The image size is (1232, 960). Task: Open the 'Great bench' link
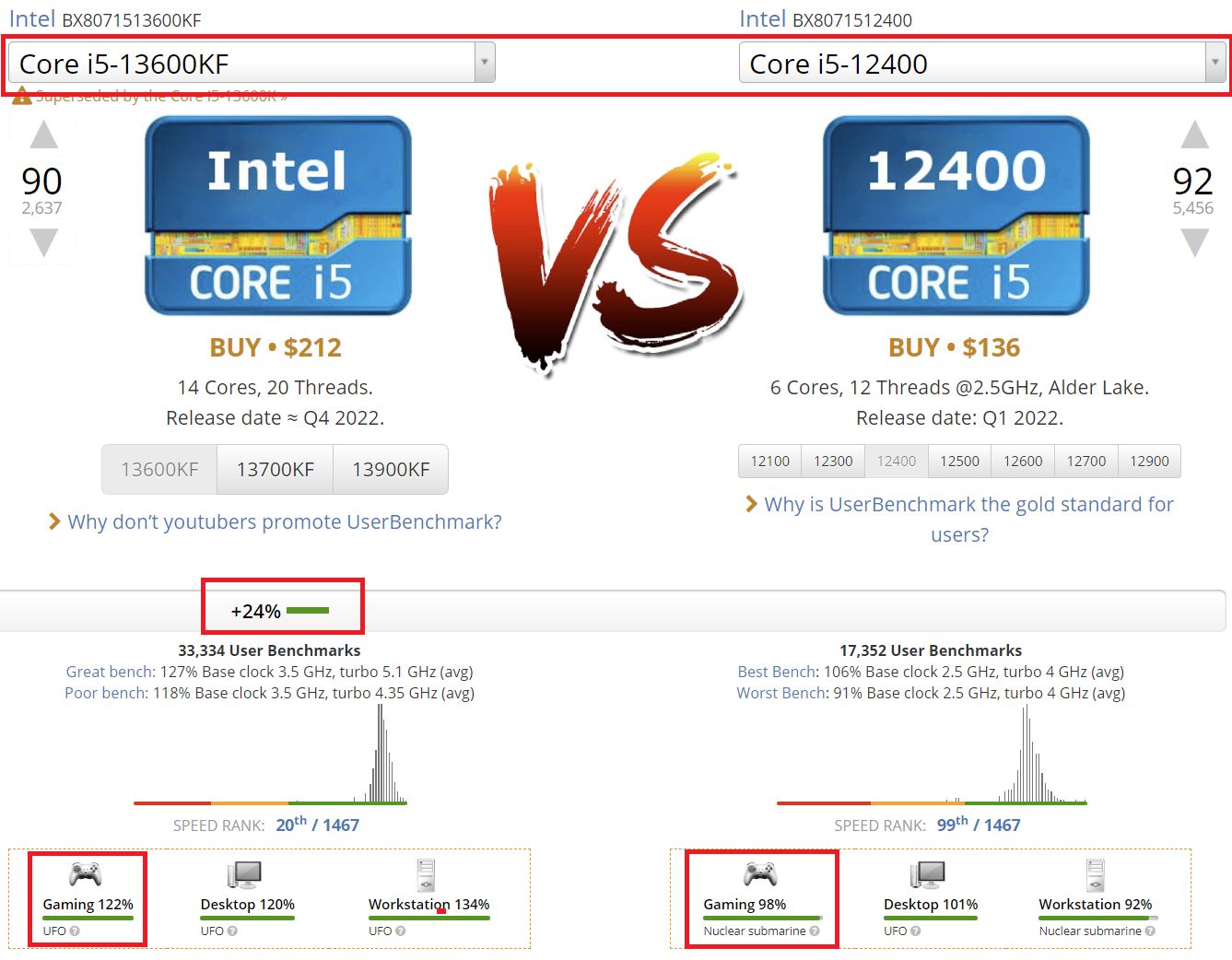point(111,672)
